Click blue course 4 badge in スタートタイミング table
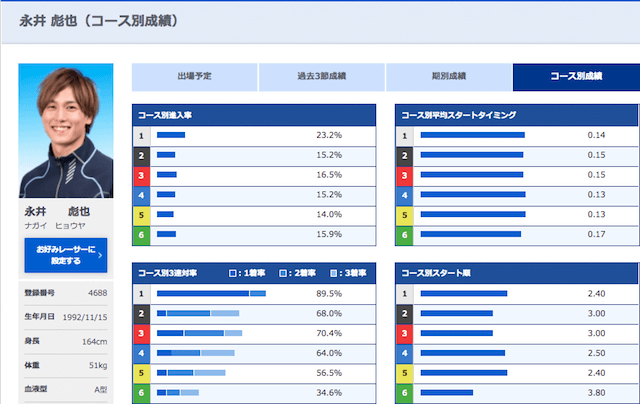 (x=404, y=195)
